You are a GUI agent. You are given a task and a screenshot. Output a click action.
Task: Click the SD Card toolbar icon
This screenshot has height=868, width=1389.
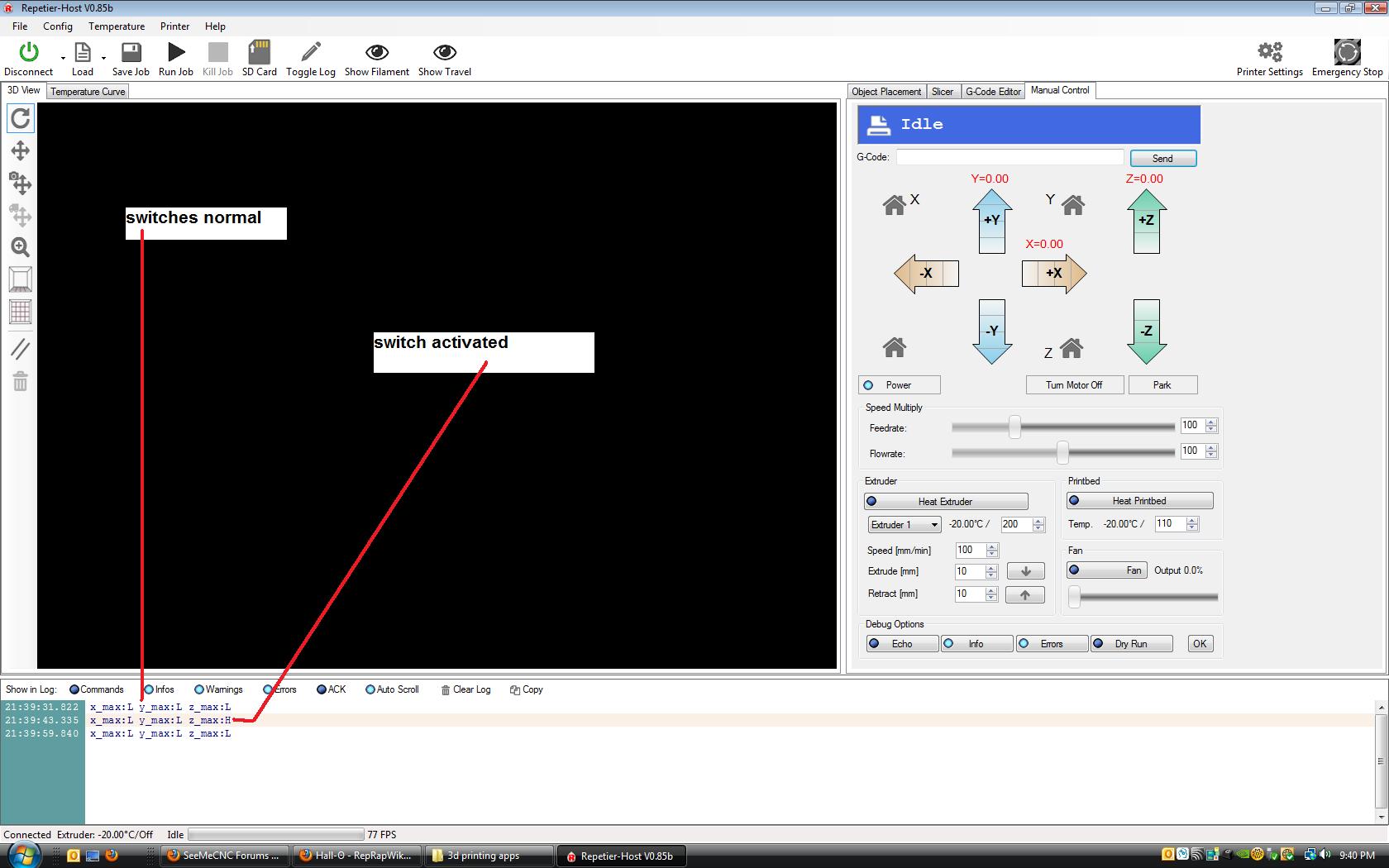click(259, 53)
